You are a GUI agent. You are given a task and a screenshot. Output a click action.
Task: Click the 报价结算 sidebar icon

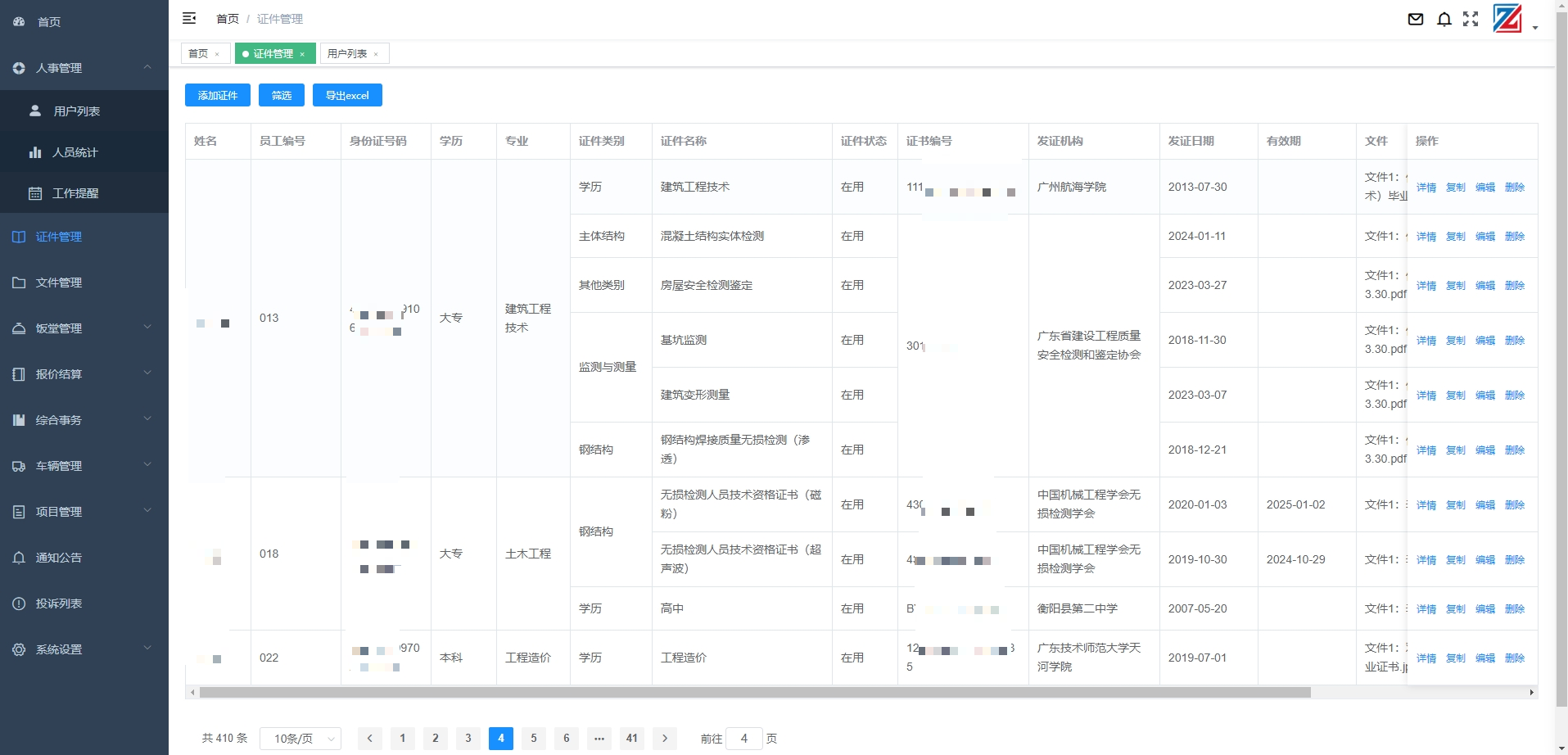tap(19, 374)
